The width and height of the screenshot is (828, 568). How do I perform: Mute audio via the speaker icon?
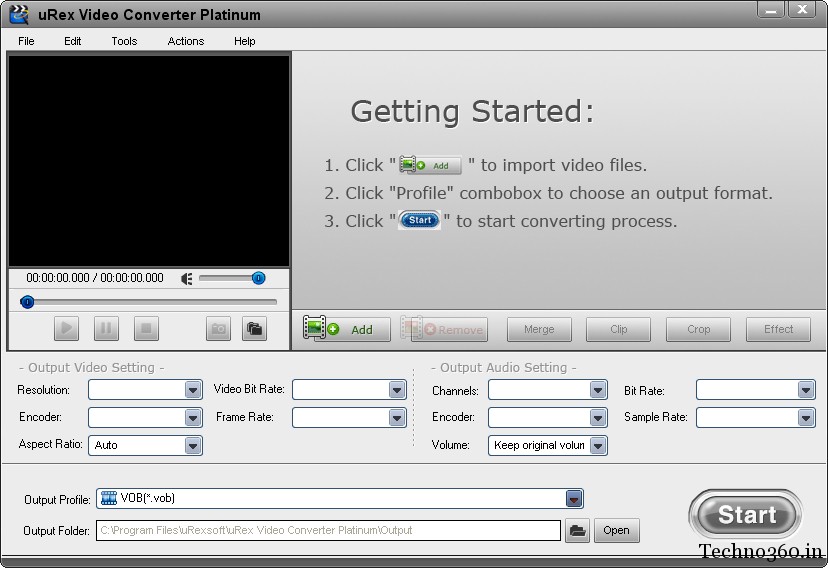[187, 278]
